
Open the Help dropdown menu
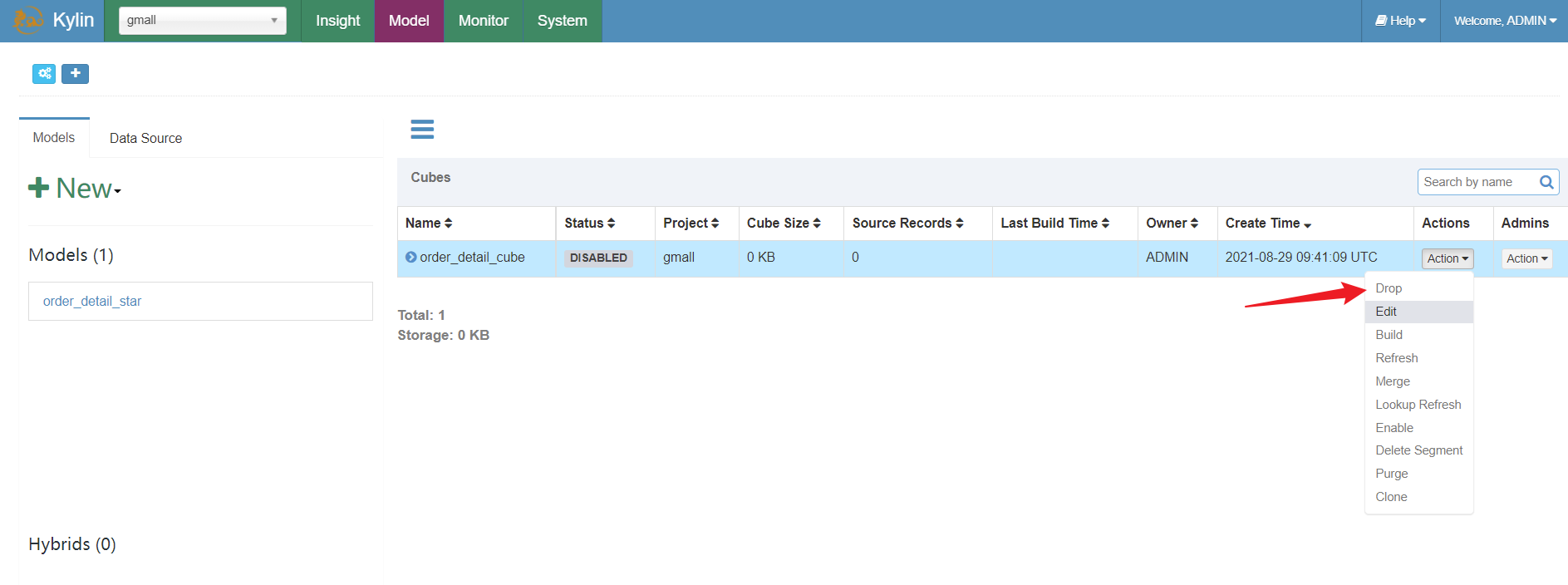point(1401,21)
